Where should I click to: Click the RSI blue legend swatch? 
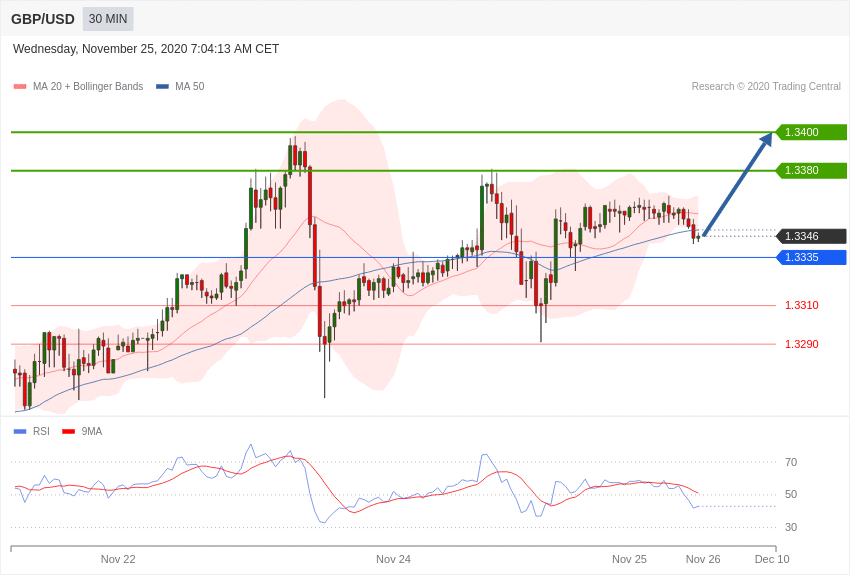pos(20,432)
